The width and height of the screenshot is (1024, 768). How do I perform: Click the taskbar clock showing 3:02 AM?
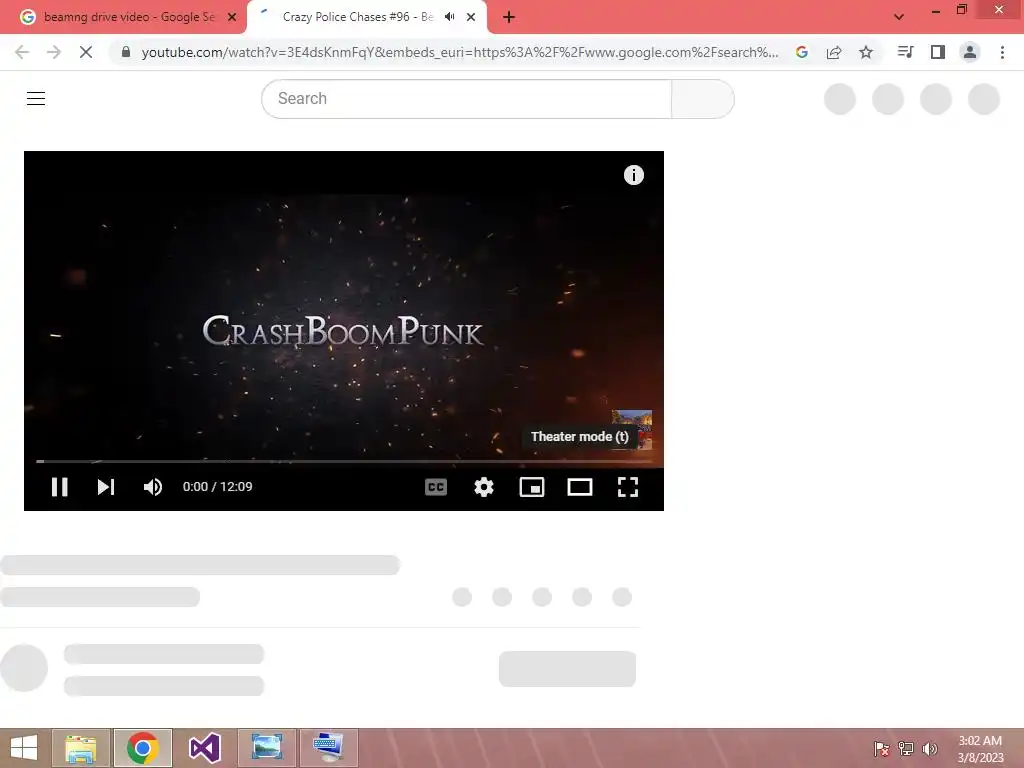tap(980, 749)
